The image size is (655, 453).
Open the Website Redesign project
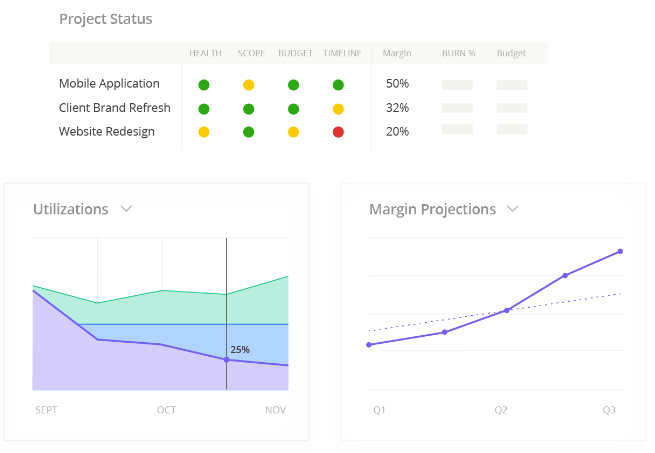pos(106,132)
